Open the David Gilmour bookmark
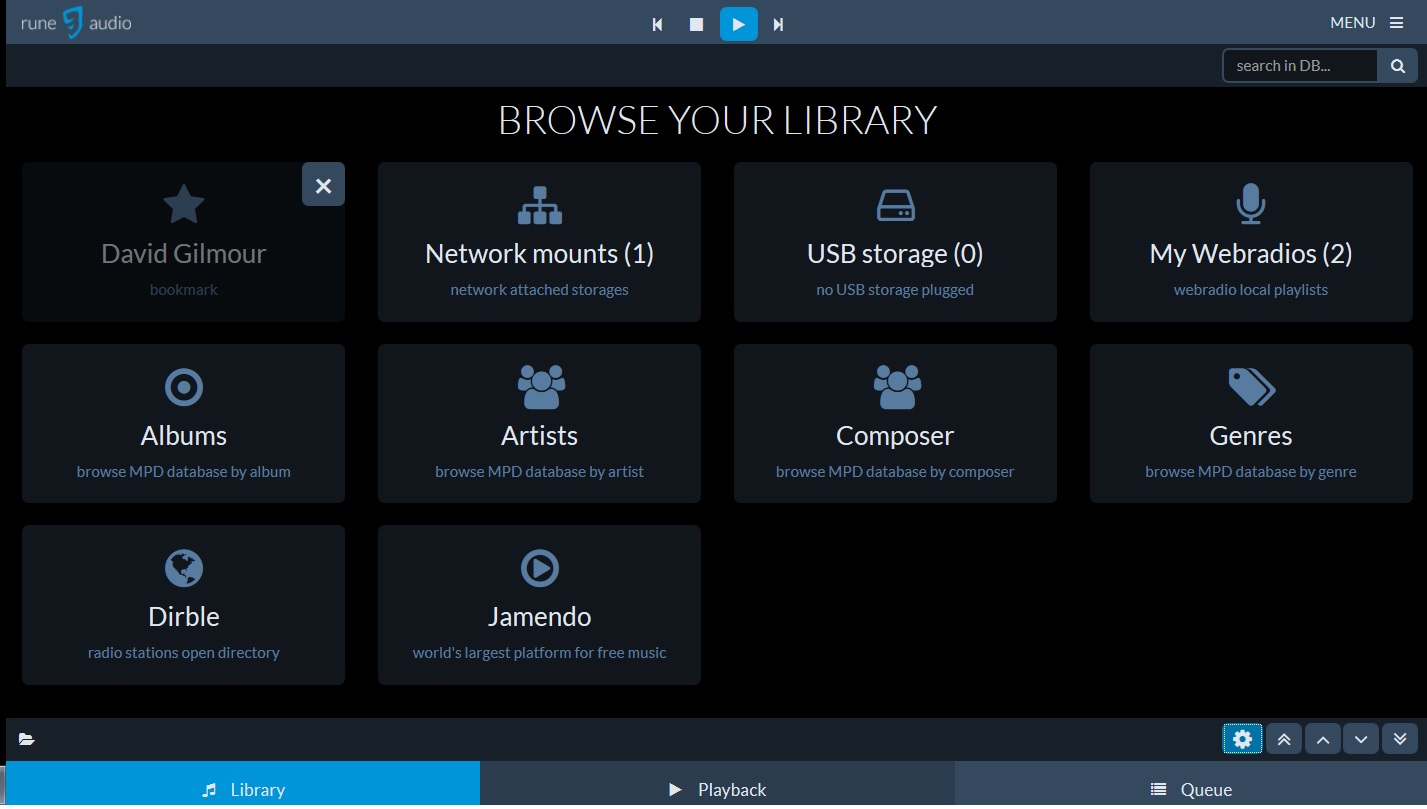 183,242
